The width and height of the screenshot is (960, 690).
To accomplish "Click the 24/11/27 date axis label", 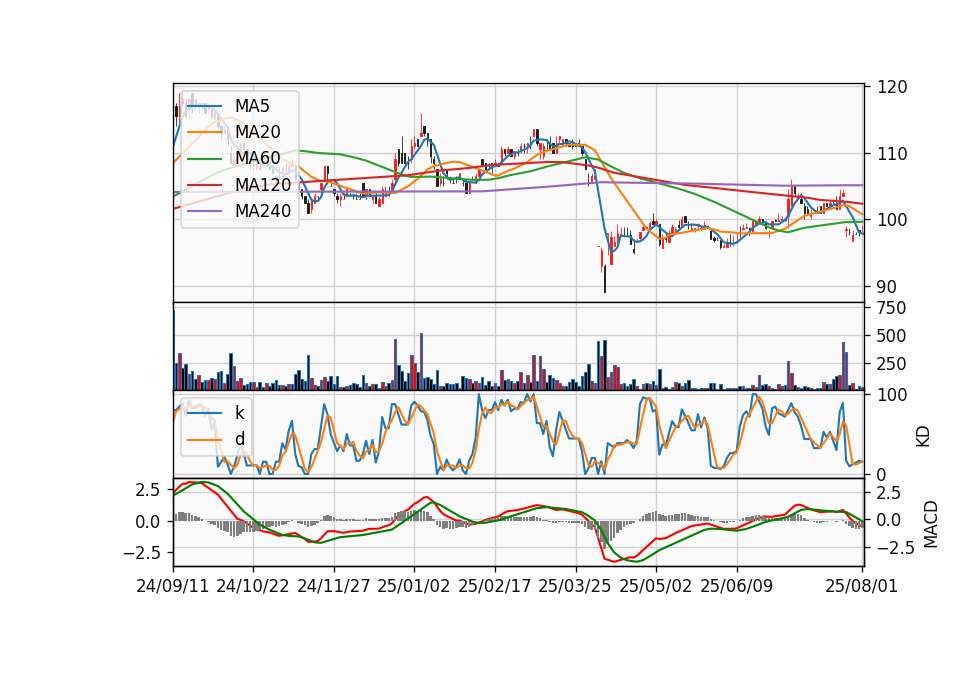I will click(334, 586).
